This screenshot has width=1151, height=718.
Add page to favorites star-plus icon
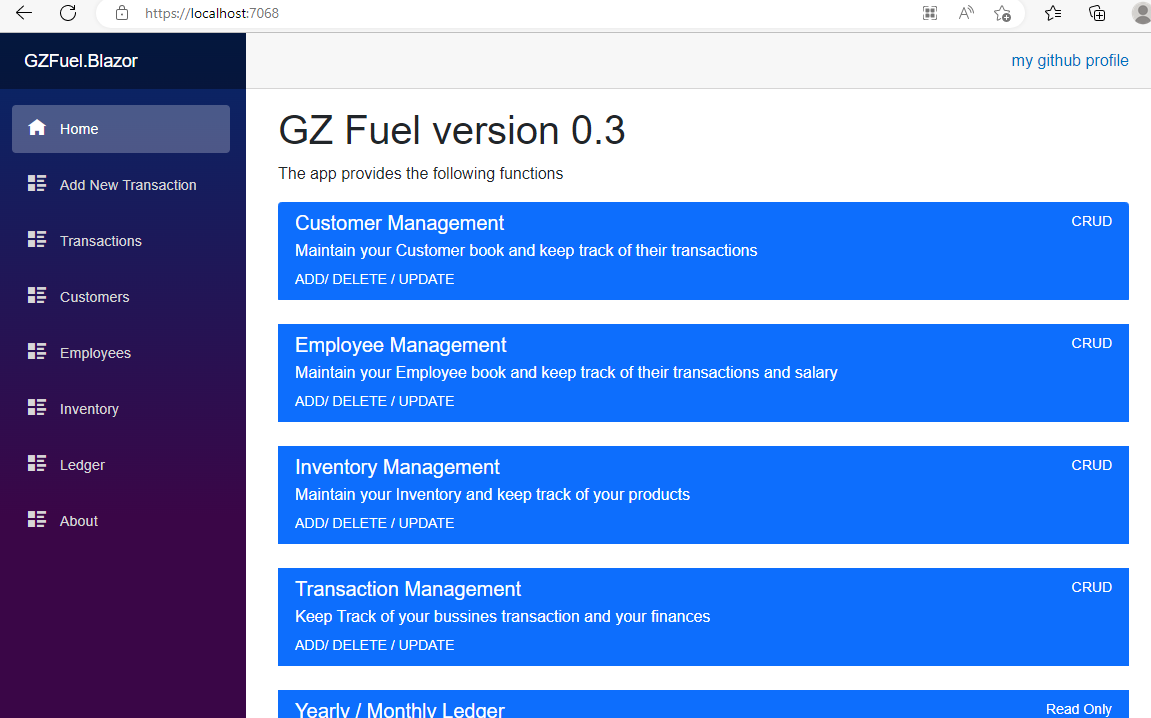pos(1002,12)
